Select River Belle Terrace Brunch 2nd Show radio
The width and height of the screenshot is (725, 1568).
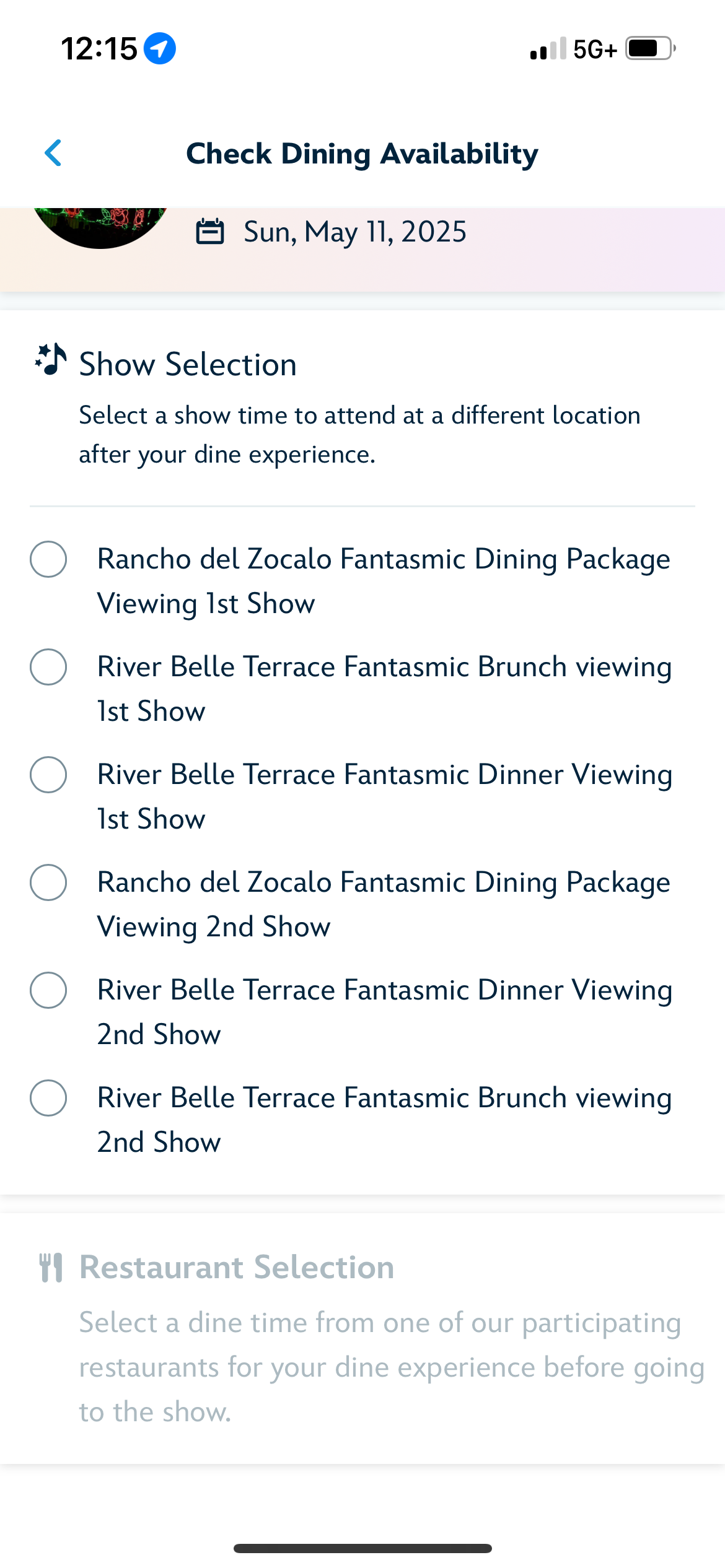point(48,1098)
